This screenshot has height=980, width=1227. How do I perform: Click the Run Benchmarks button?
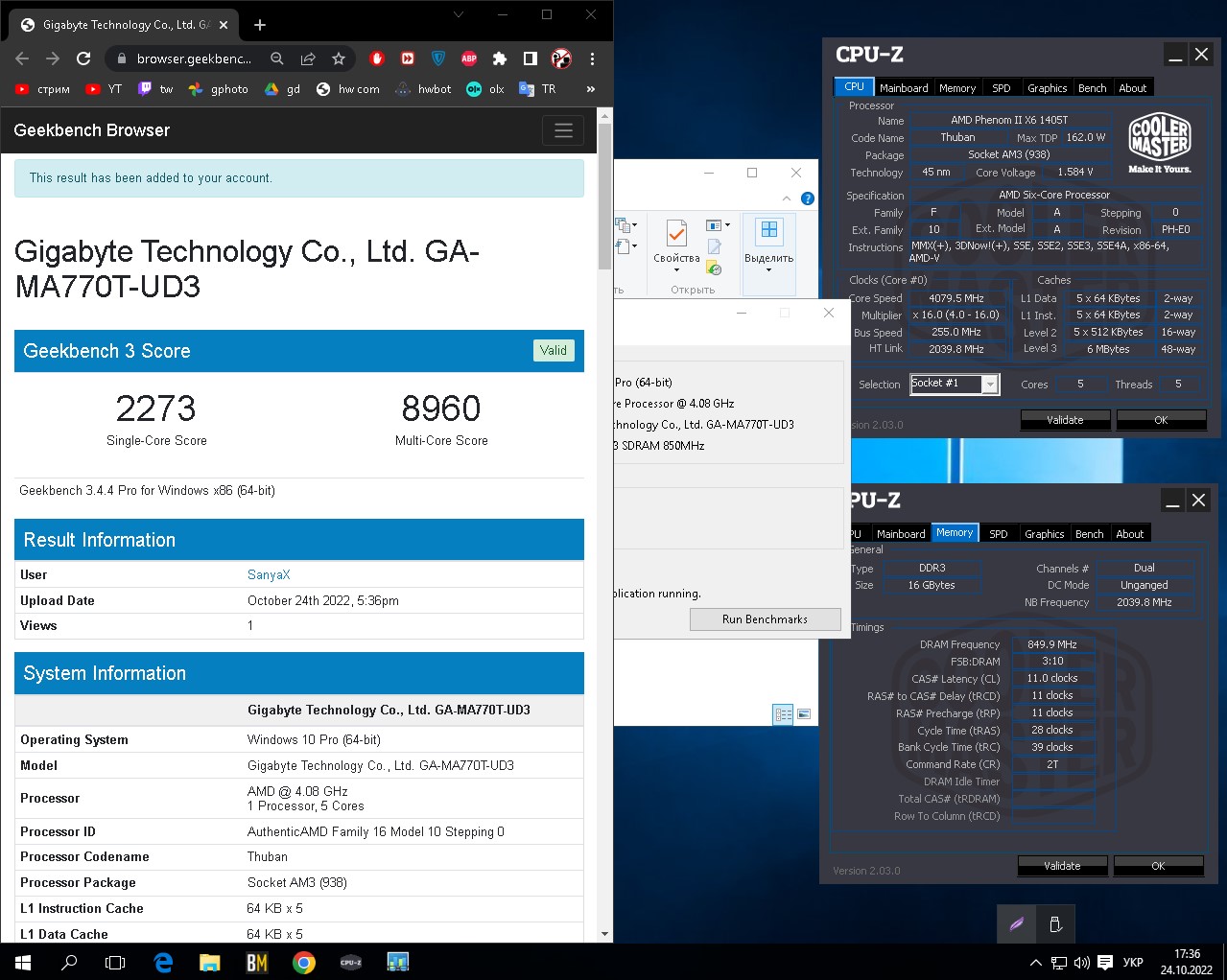point(765,619)
